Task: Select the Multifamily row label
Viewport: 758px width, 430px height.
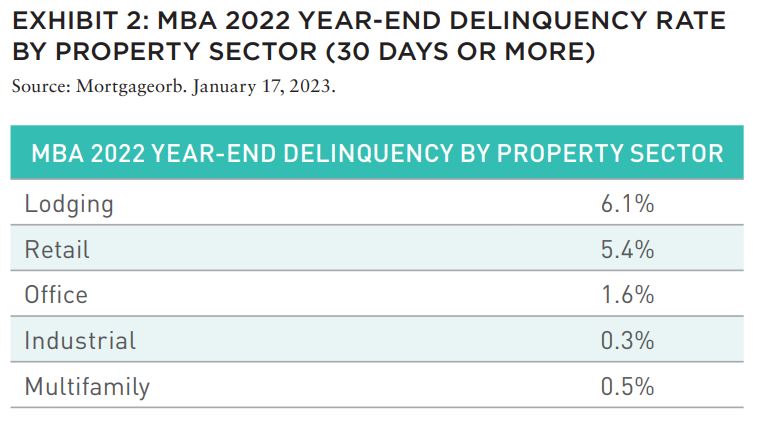Action: 87,387
